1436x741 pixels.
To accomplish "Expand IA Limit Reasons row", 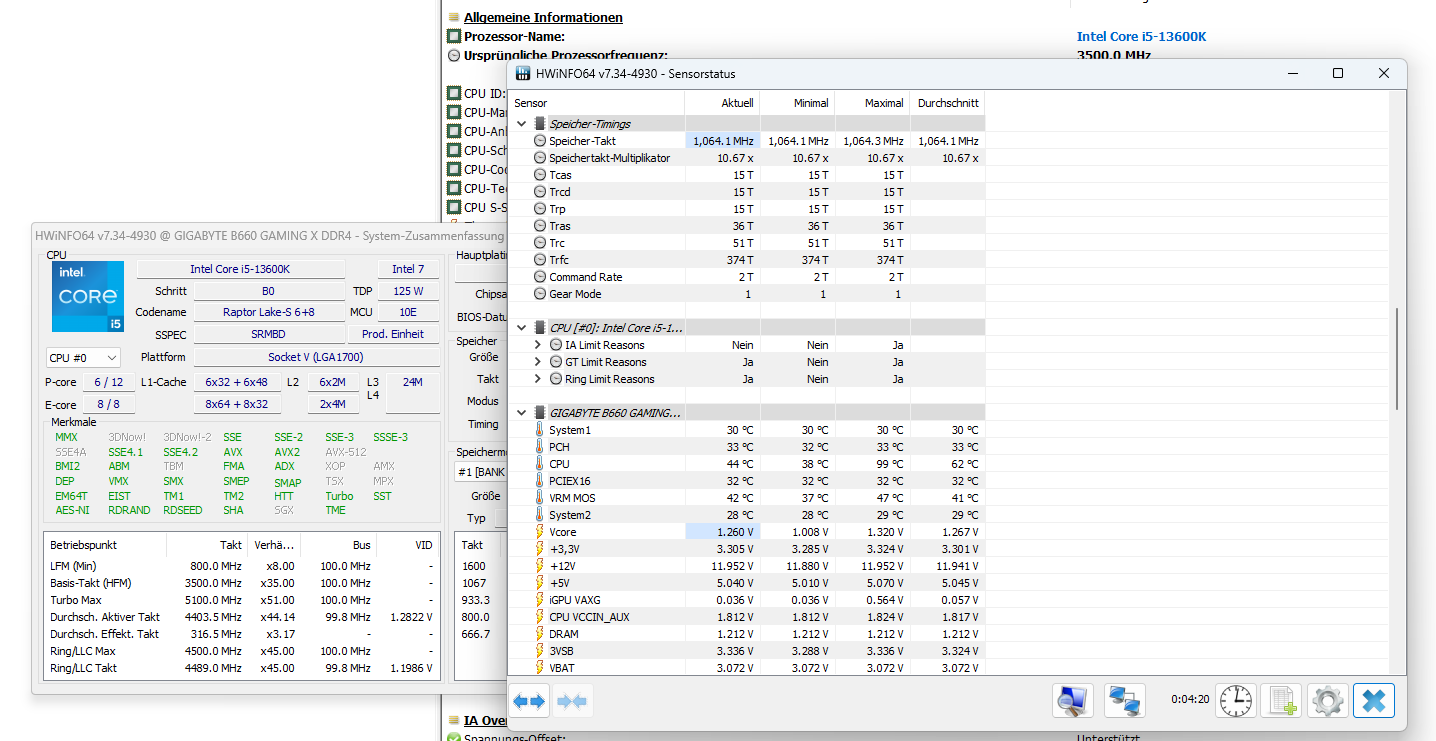I will 539,345.
